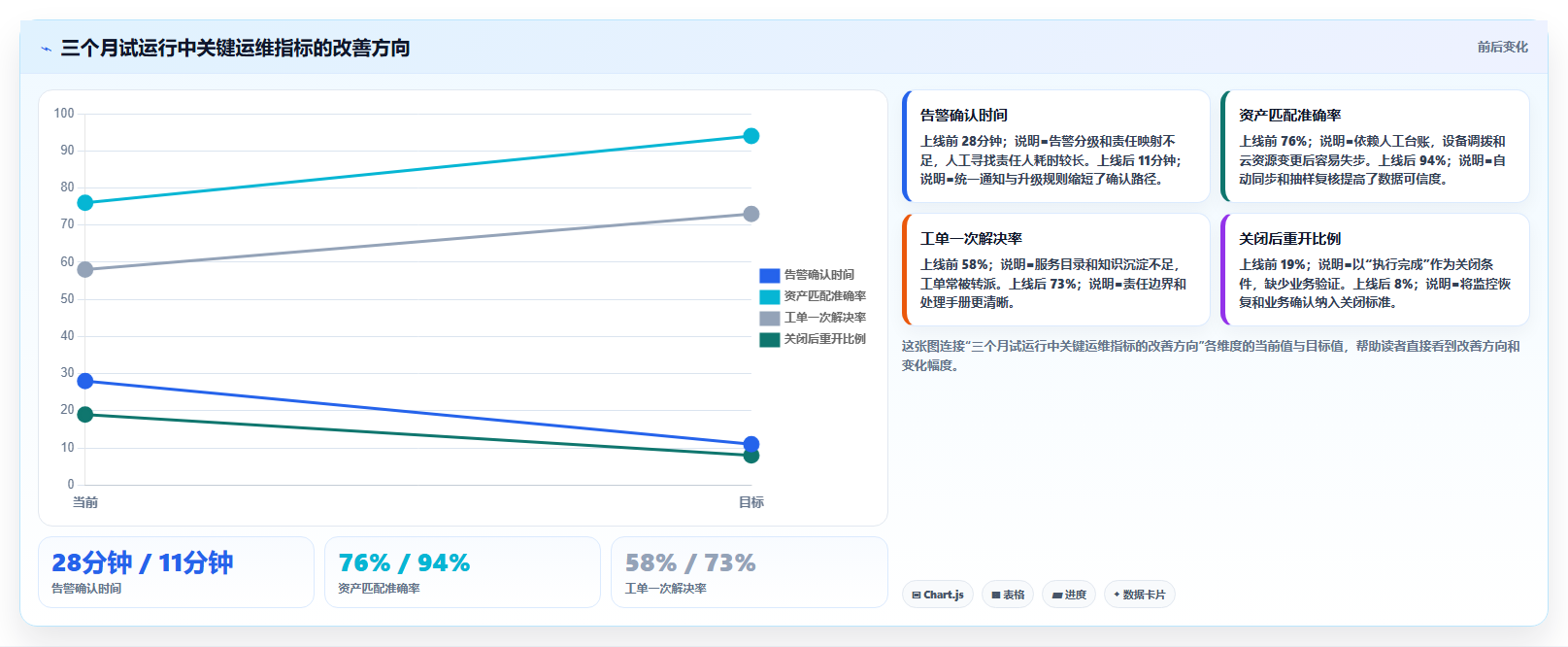Toggle 告警确认时间 blue legend swatch
The height and width of the screenshot is (647, 1568).
click(769, 276)
